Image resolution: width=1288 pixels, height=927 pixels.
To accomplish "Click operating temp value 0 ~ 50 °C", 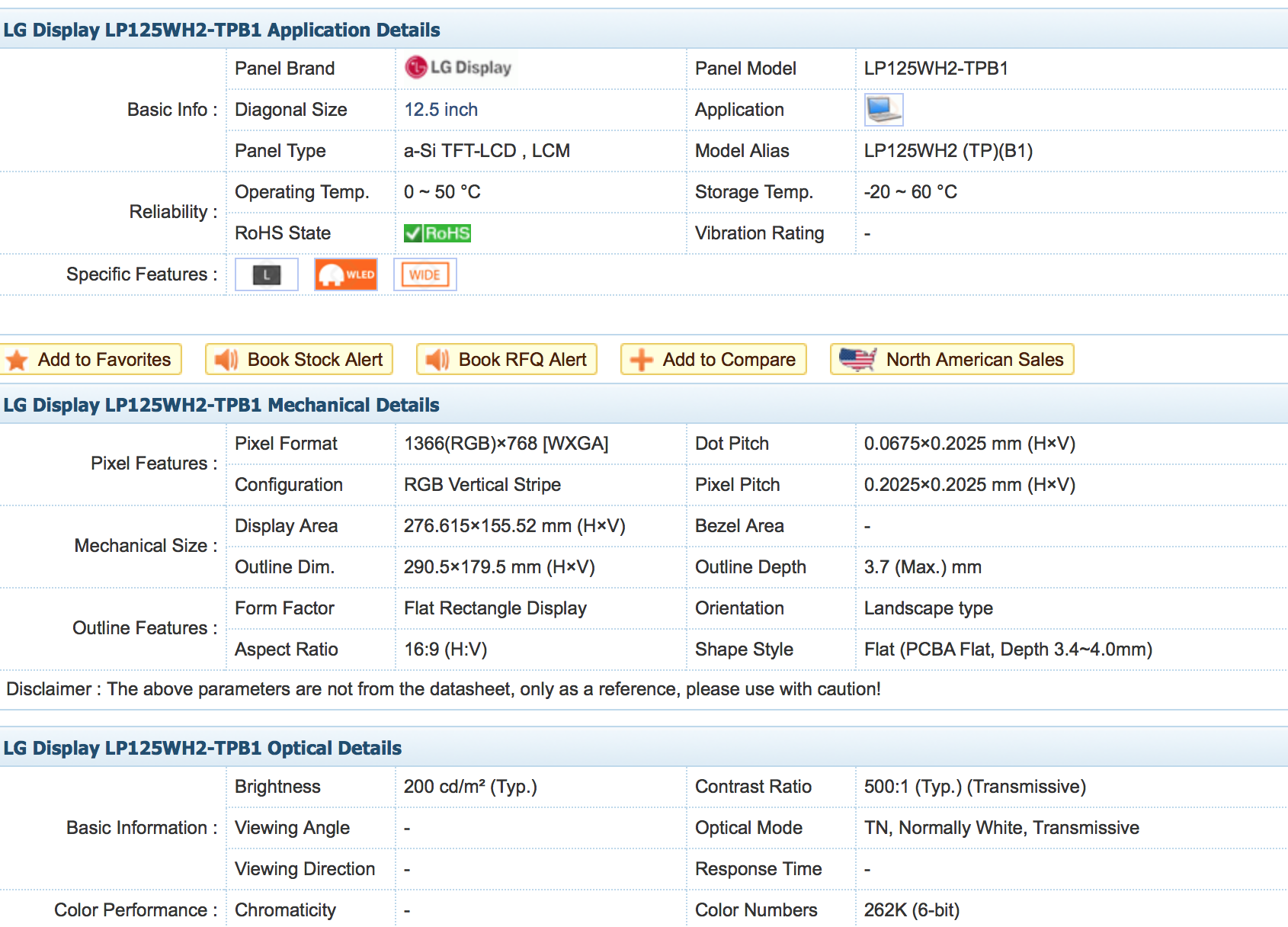I will click(442, 192).
